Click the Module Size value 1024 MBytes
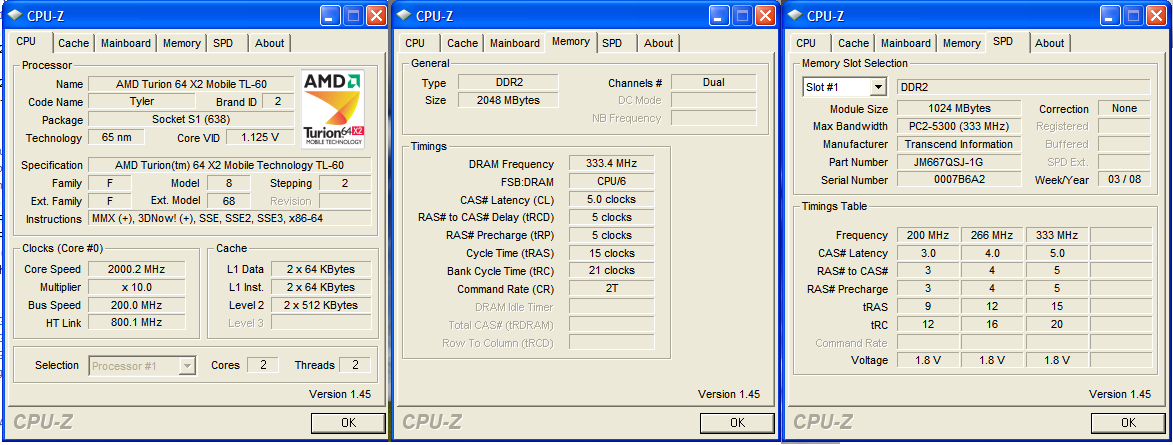The height and width of the screenshot is (445, 1173). point(959,108)
